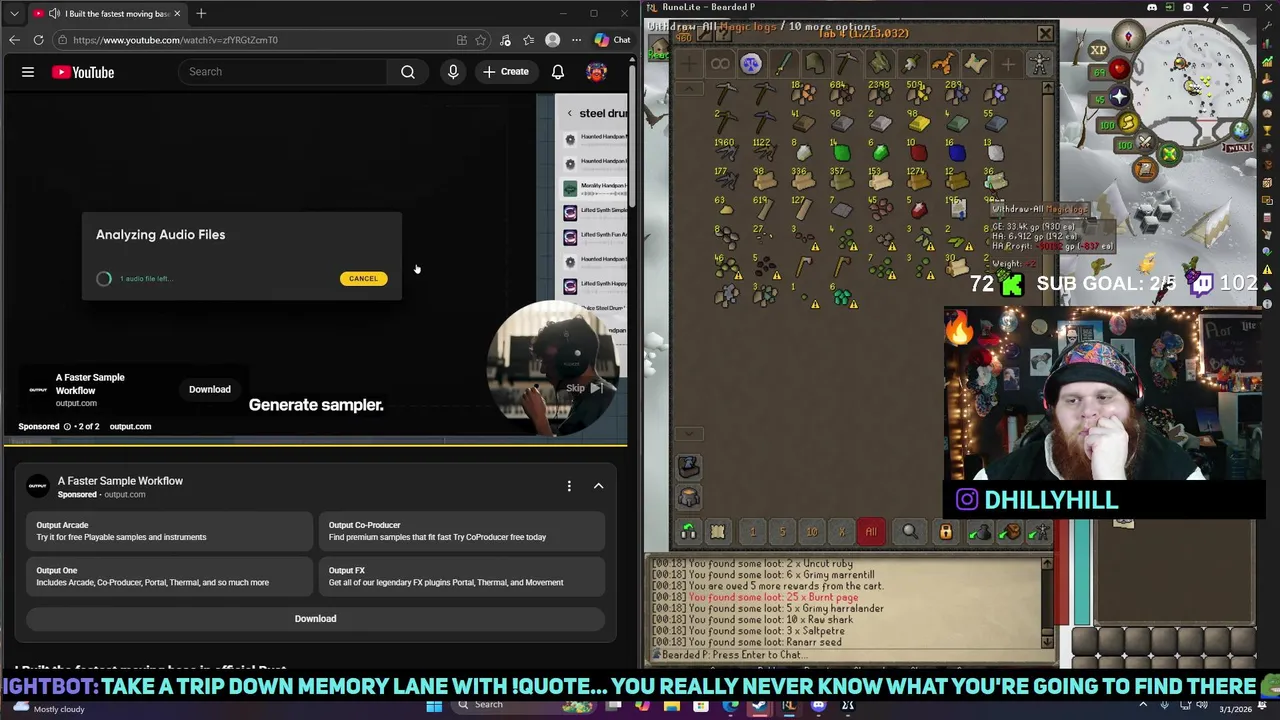
Task: Search bank with magnifying glass button
Action: [x=910, y=532]
